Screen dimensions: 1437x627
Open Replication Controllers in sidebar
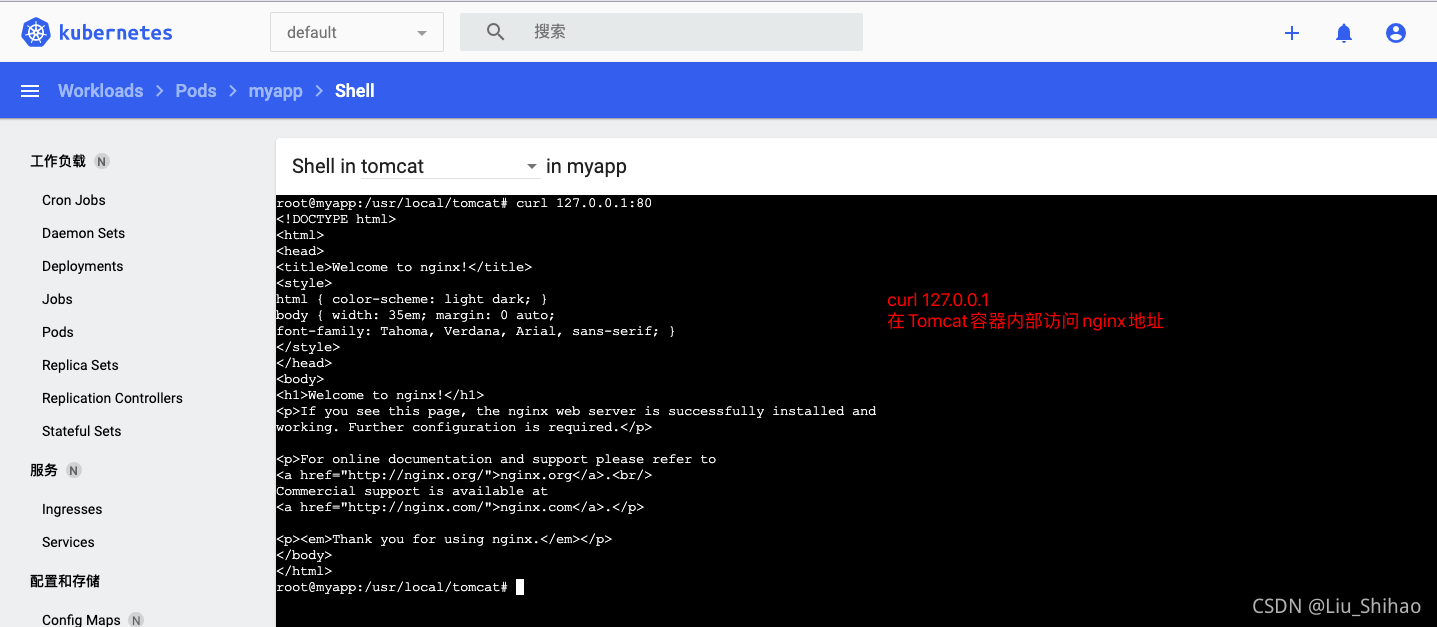(x=112, y=398)
